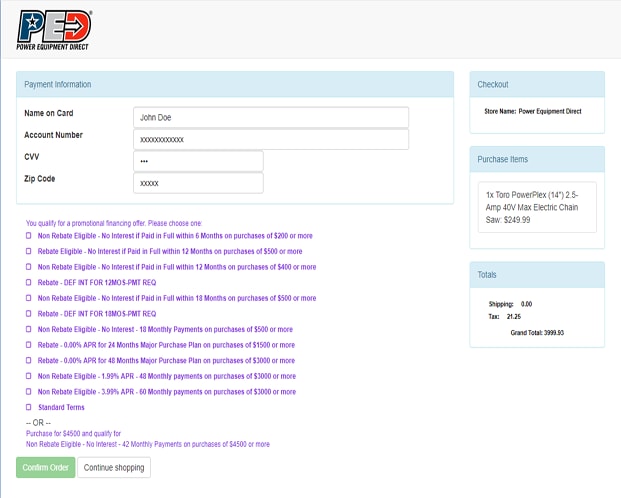Tick the 18 Months Paid in Full offer
Image resolution: width=621 pixels, height=498 pixels.
coord(29,298)
